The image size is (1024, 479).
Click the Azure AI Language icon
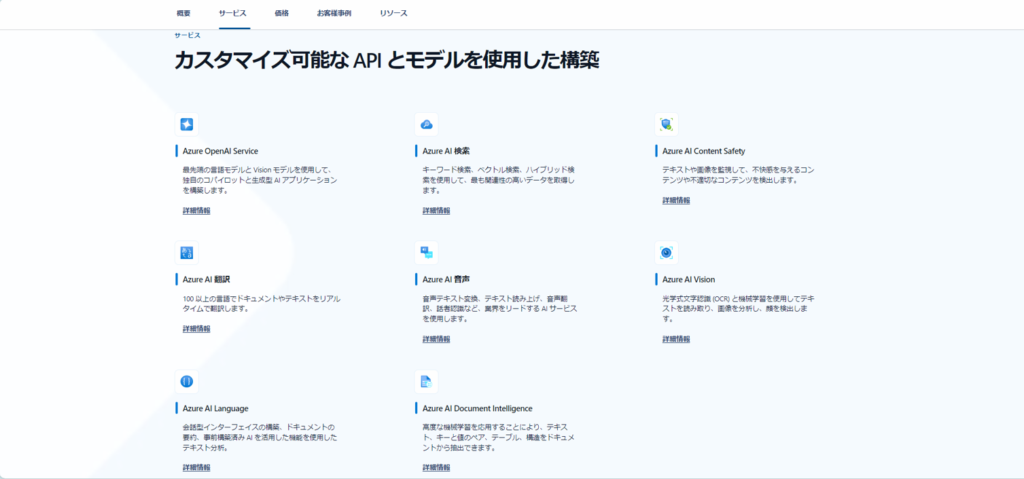coord(187,382)
